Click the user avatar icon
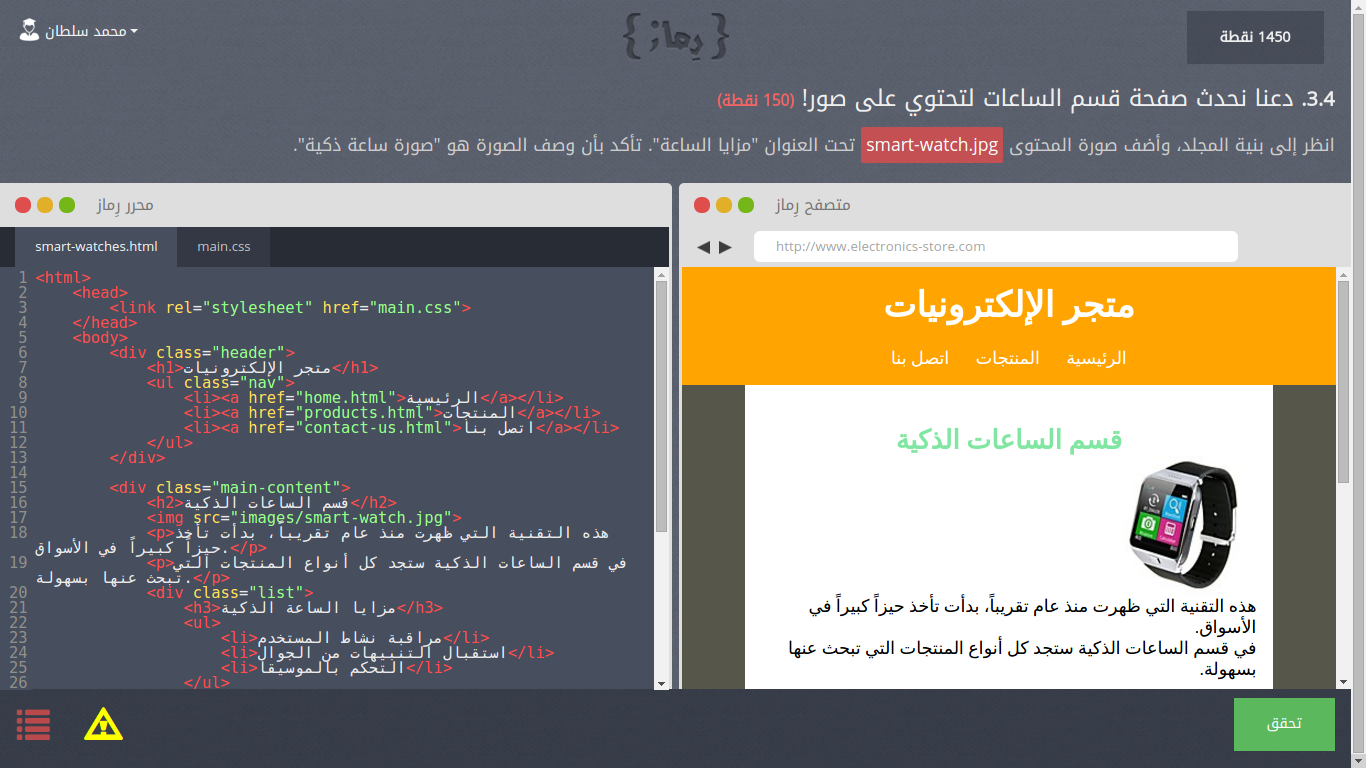Image resolution: width=1366 pixels, height=768 pixels. [x=29, y=30]
